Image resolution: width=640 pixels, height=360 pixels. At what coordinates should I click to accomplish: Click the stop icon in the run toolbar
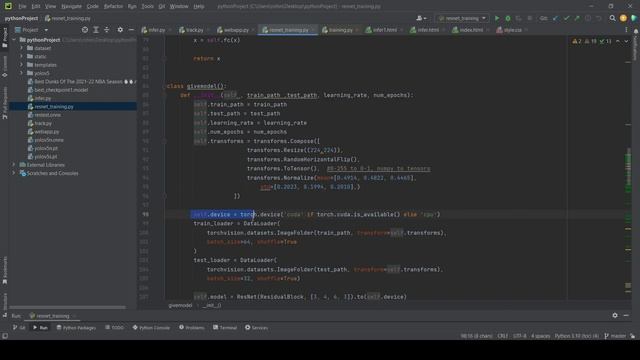coord(530,18)
